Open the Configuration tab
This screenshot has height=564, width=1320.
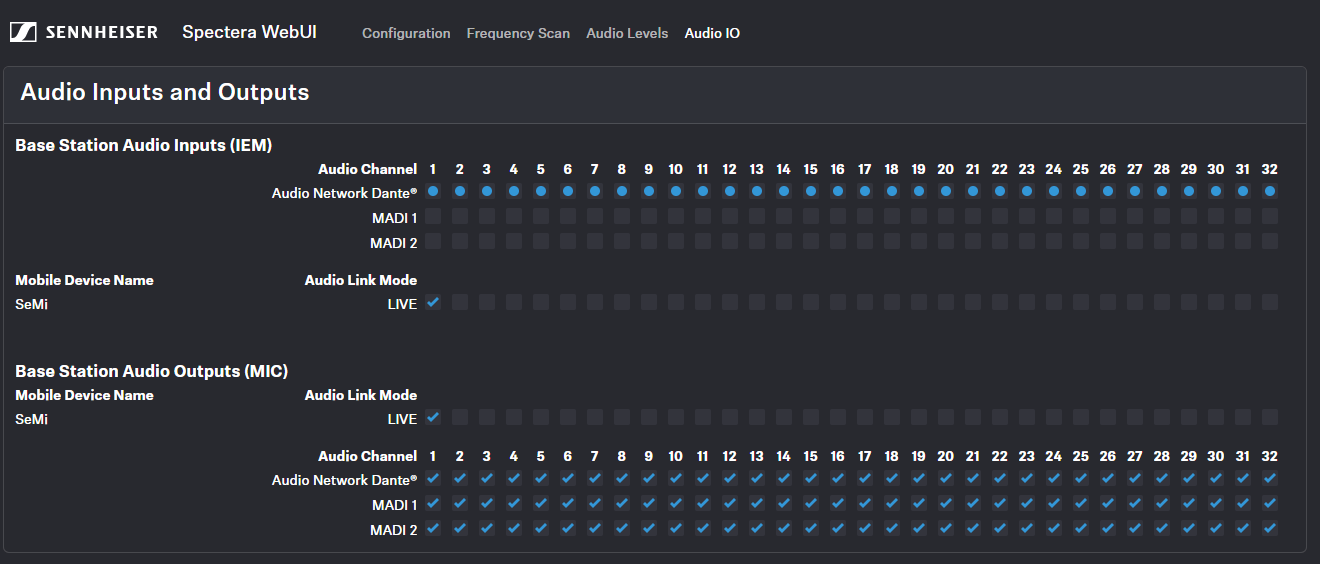click(x=406, y=33)
